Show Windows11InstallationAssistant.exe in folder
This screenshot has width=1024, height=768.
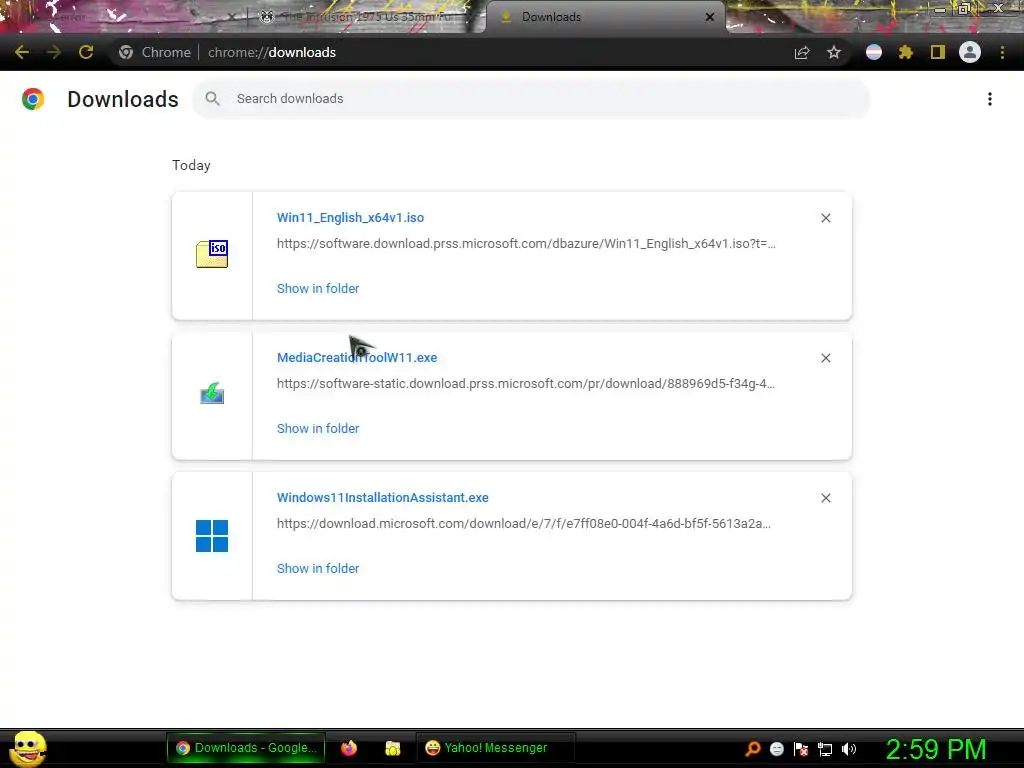click(x=318, y=569)
